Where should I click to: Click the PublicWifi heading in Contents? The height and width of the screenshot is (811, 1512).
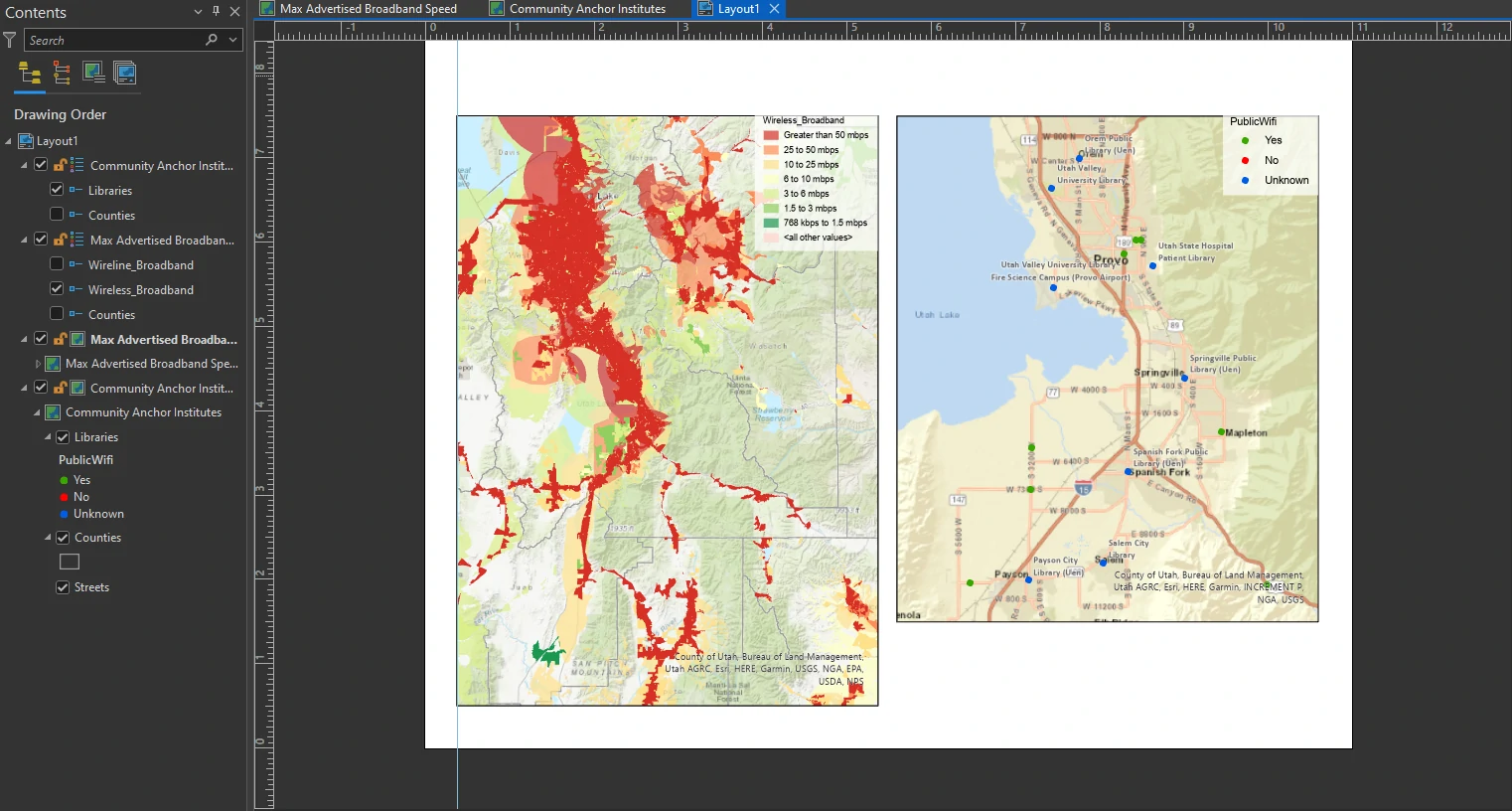(x=86, y=460)
